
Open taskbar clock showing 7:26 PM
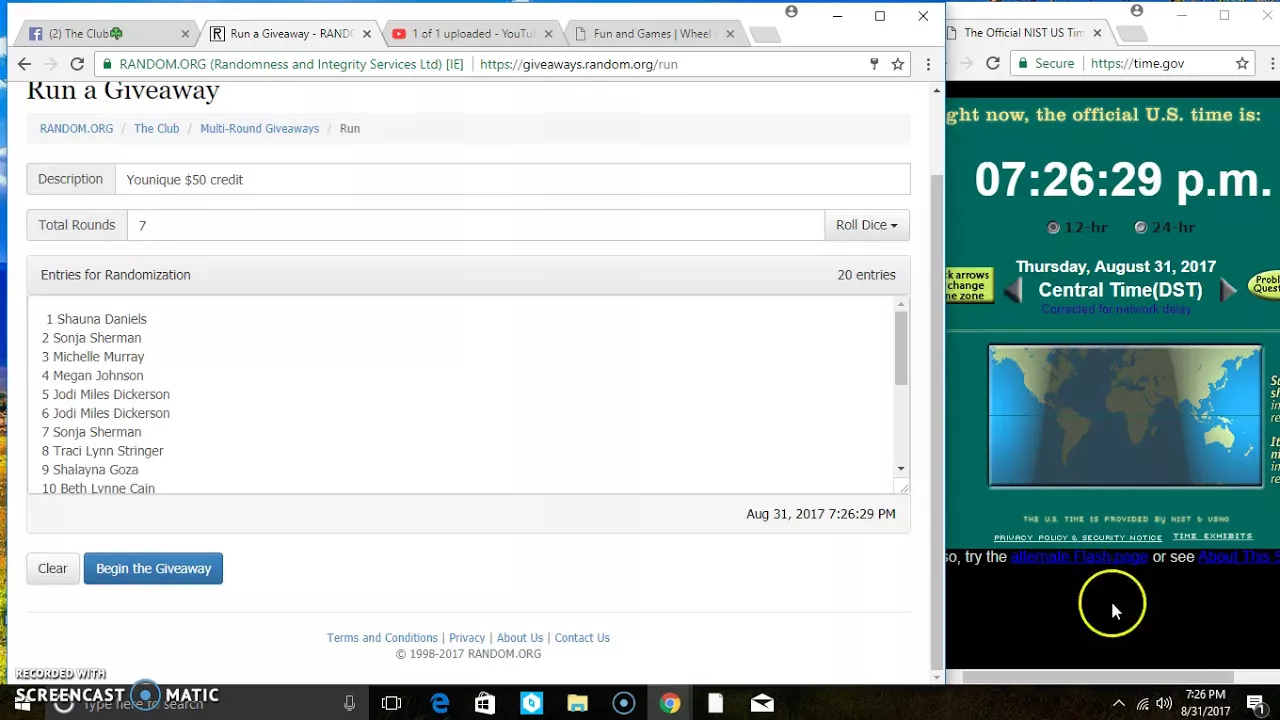[x=1205, y=703]
